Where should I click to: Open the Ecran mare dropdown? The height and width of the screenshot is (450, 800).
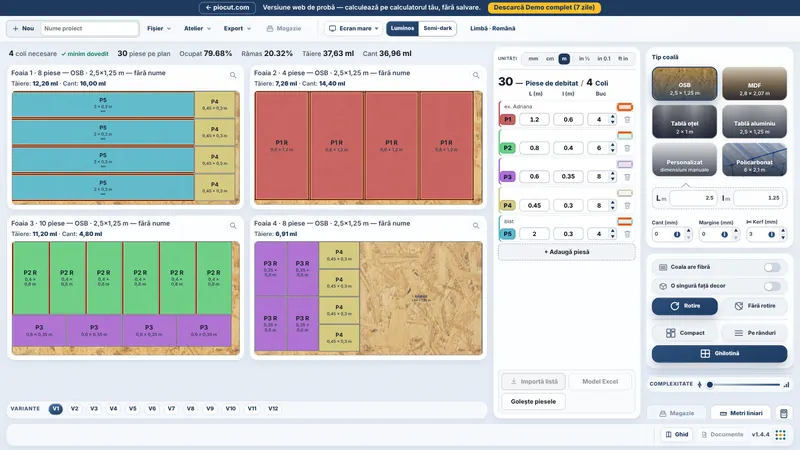(354, 29)
